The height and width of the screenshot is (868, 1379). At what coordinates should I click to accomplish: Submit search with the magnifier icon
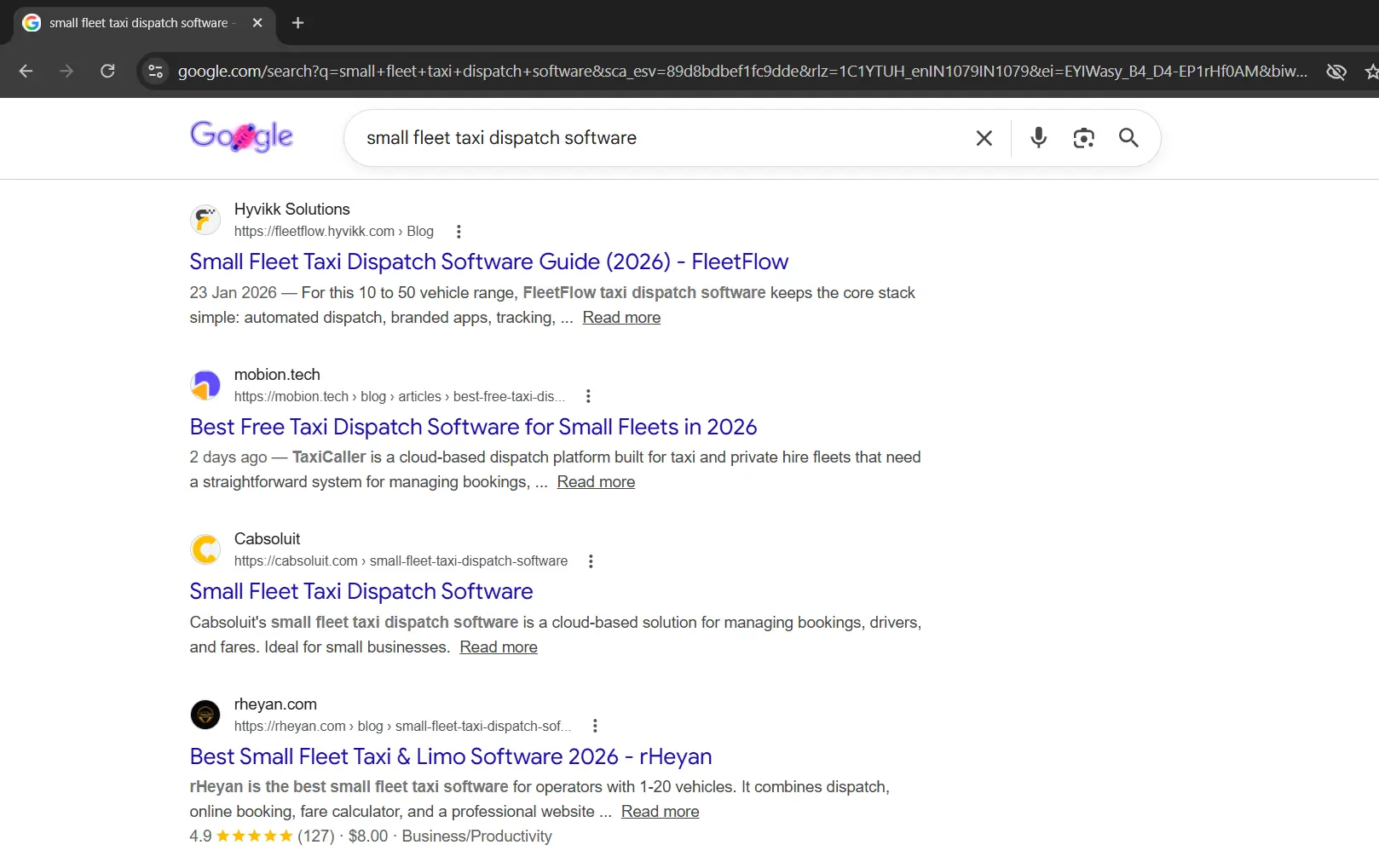[x=1128, y=138]
